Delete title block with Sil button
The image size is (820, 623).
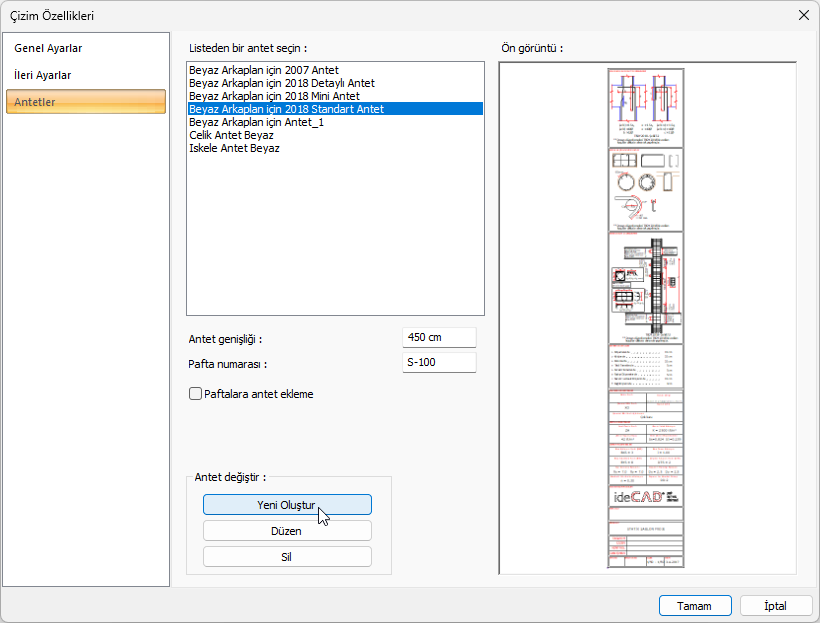(287, 556)
